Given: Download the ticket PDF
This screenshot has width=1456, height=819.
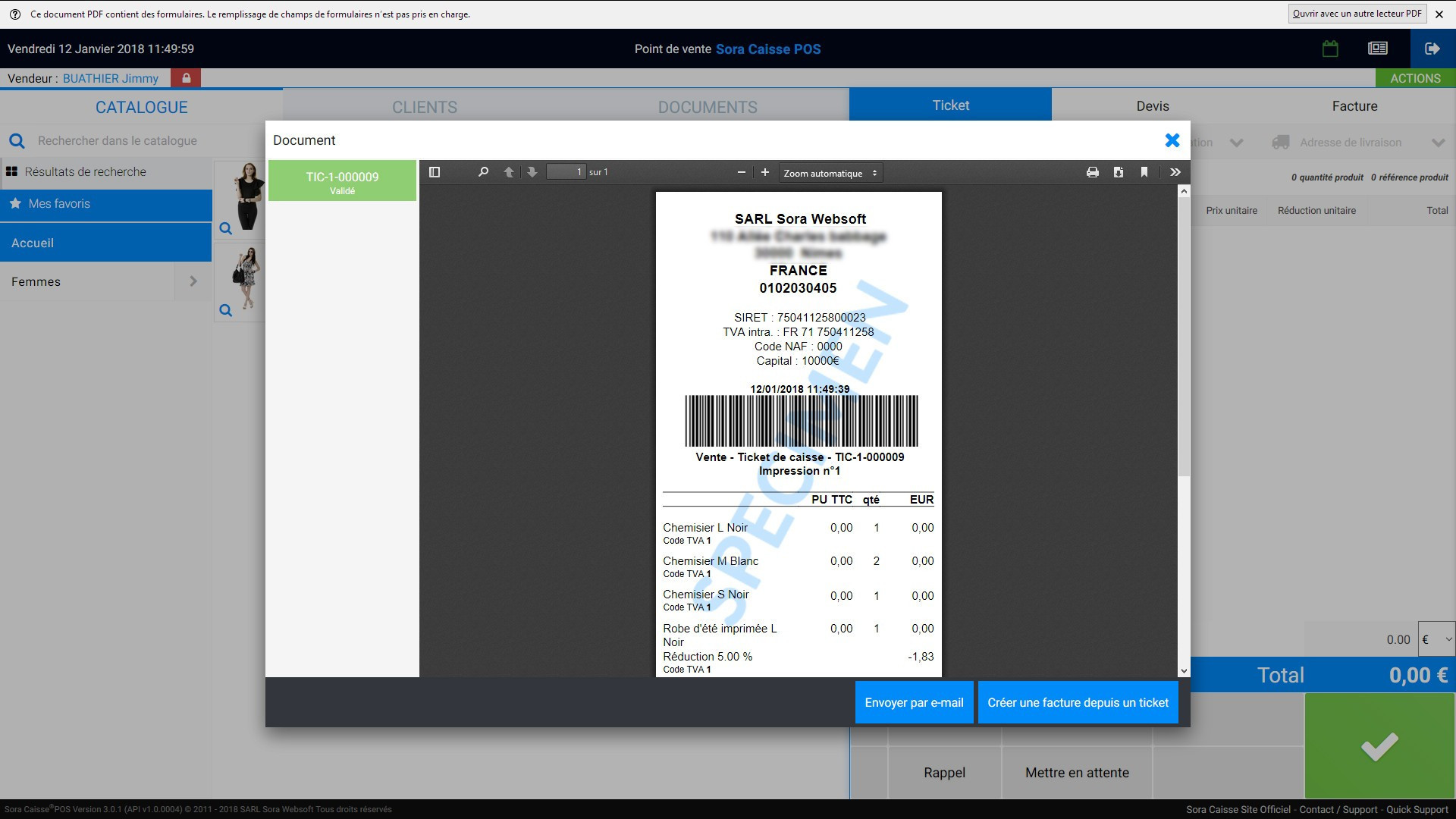Looking at the screenshot, I should coord(1118,172).
